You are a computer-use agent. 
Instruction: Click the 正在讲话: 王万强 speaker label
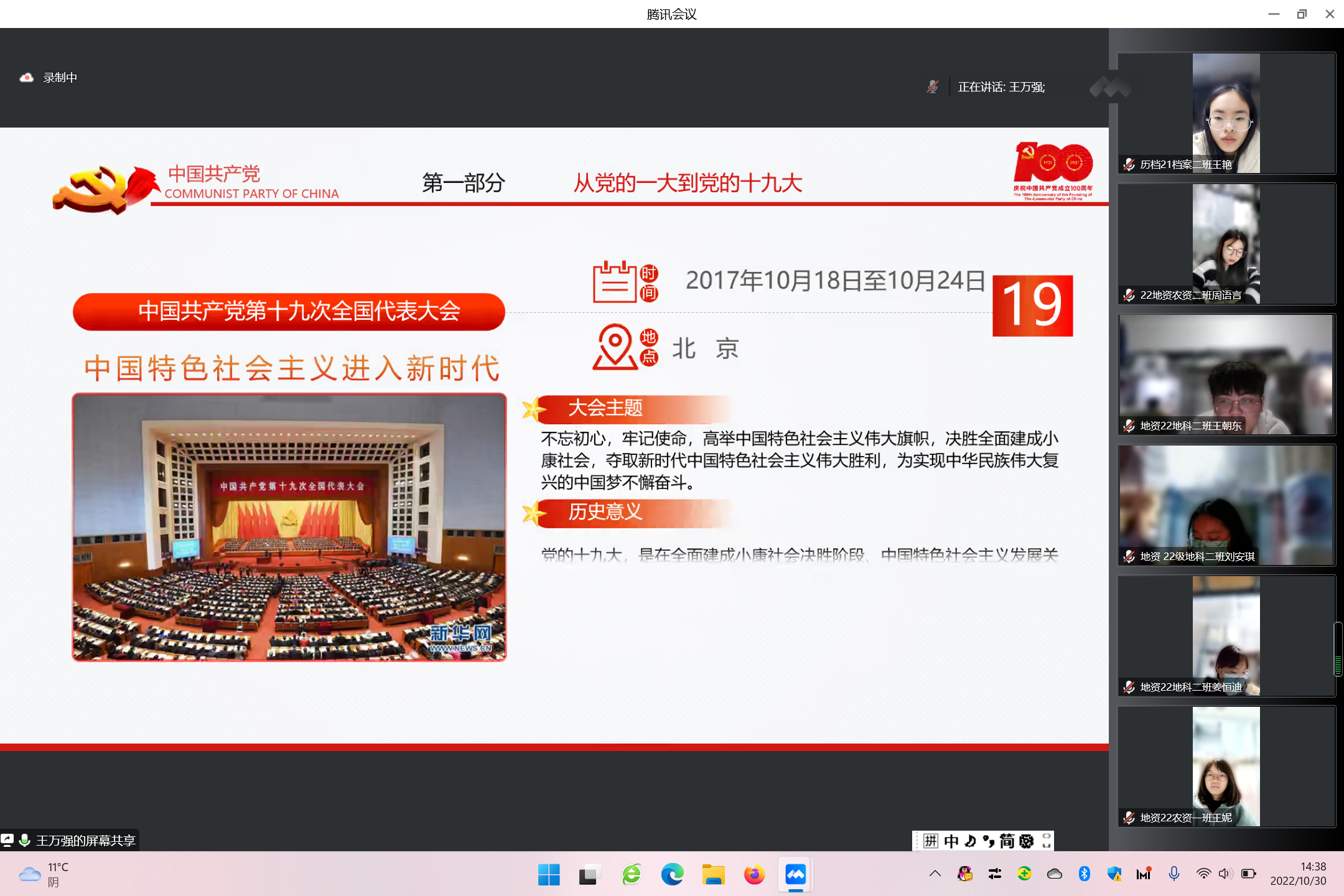(1001, 87)
